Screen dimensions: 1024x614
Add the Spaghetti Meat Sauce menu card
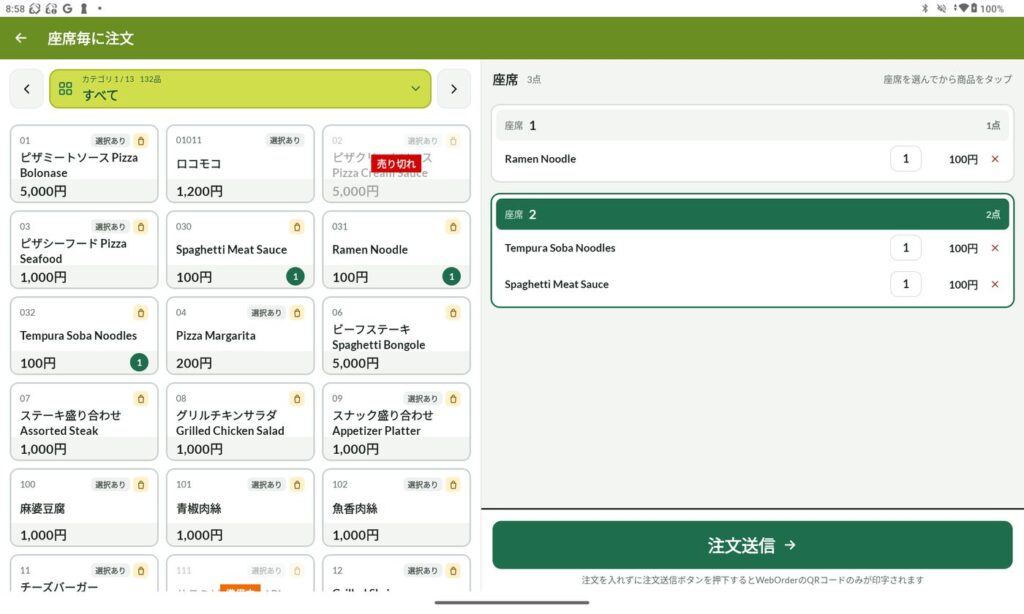coord(240,250)
